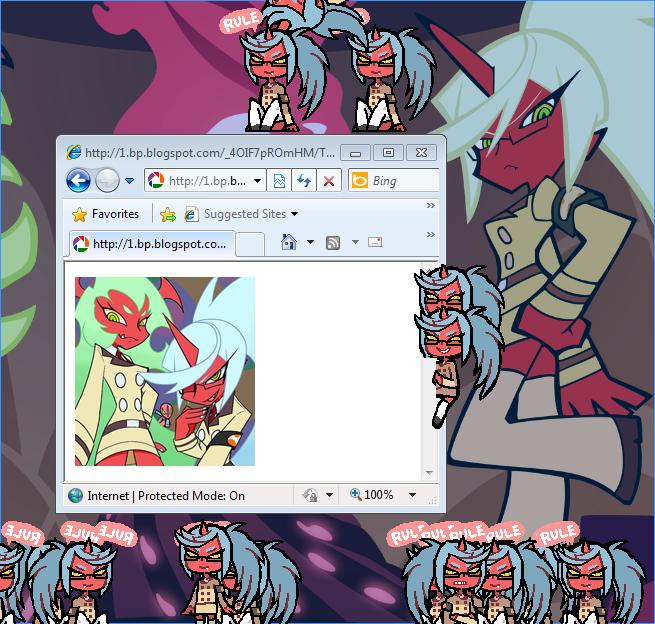Add page to Favorites bar star icon

168,214
